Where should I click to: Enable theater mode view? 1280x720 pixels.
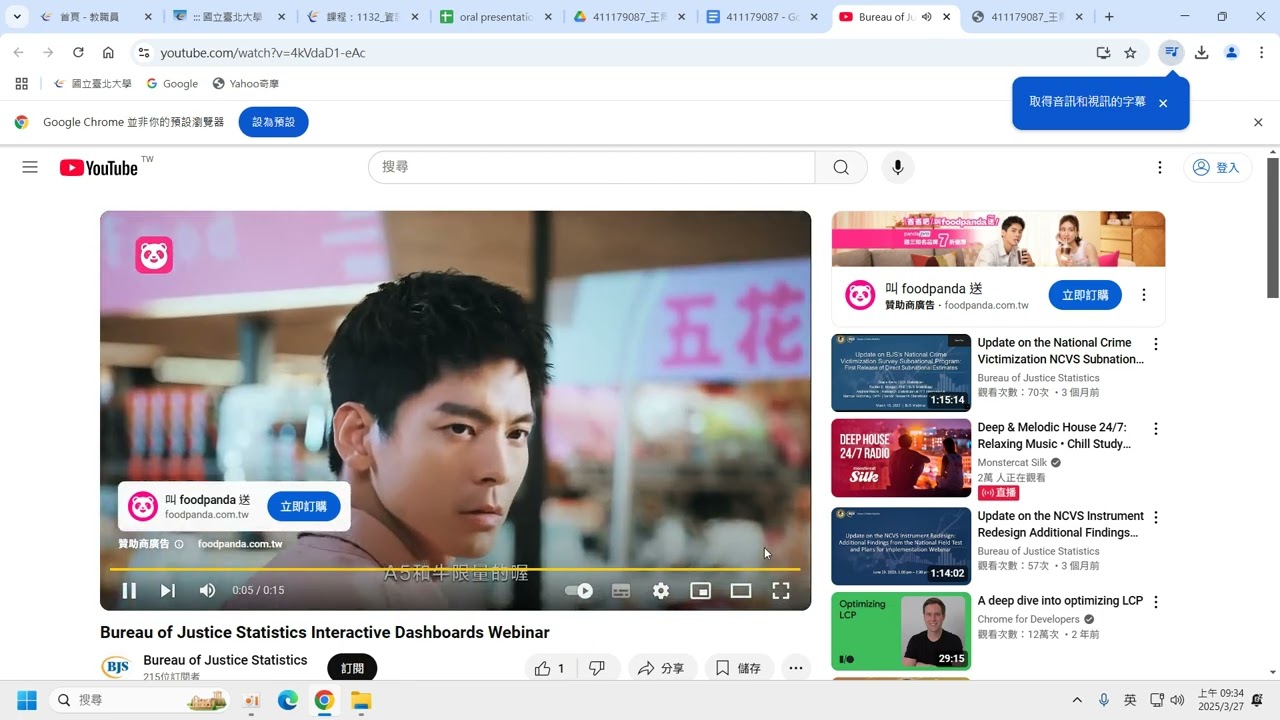coord(741,591)
